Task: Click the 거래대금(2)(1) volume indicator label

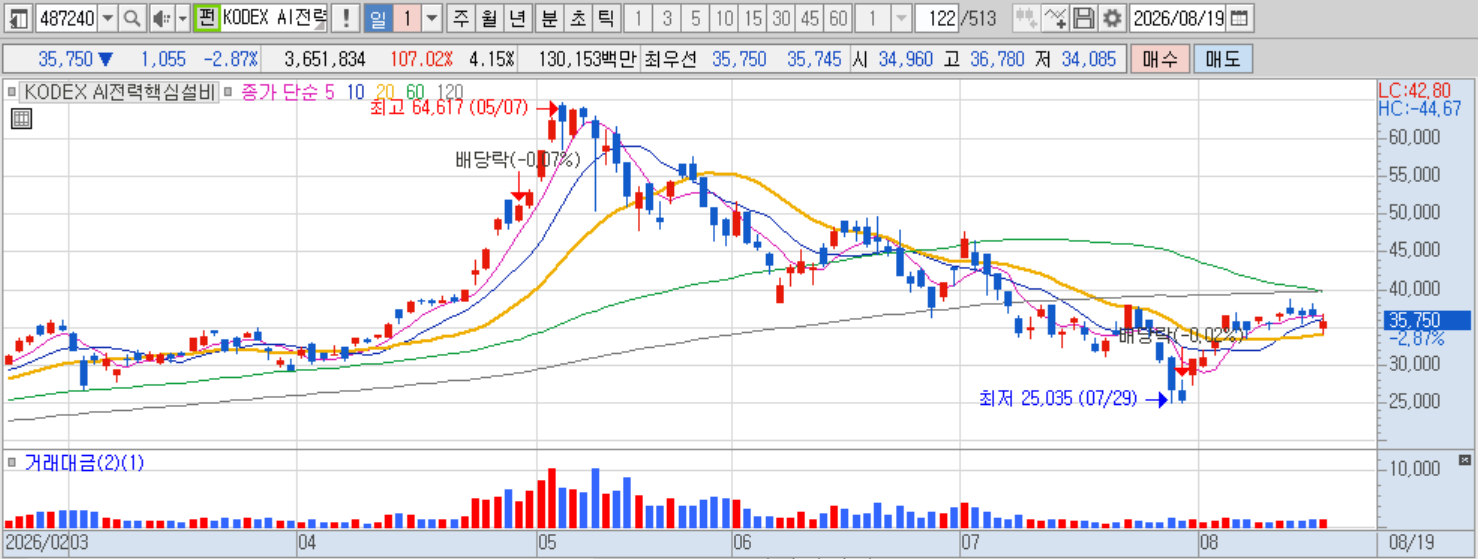Action: click(84, 462)
